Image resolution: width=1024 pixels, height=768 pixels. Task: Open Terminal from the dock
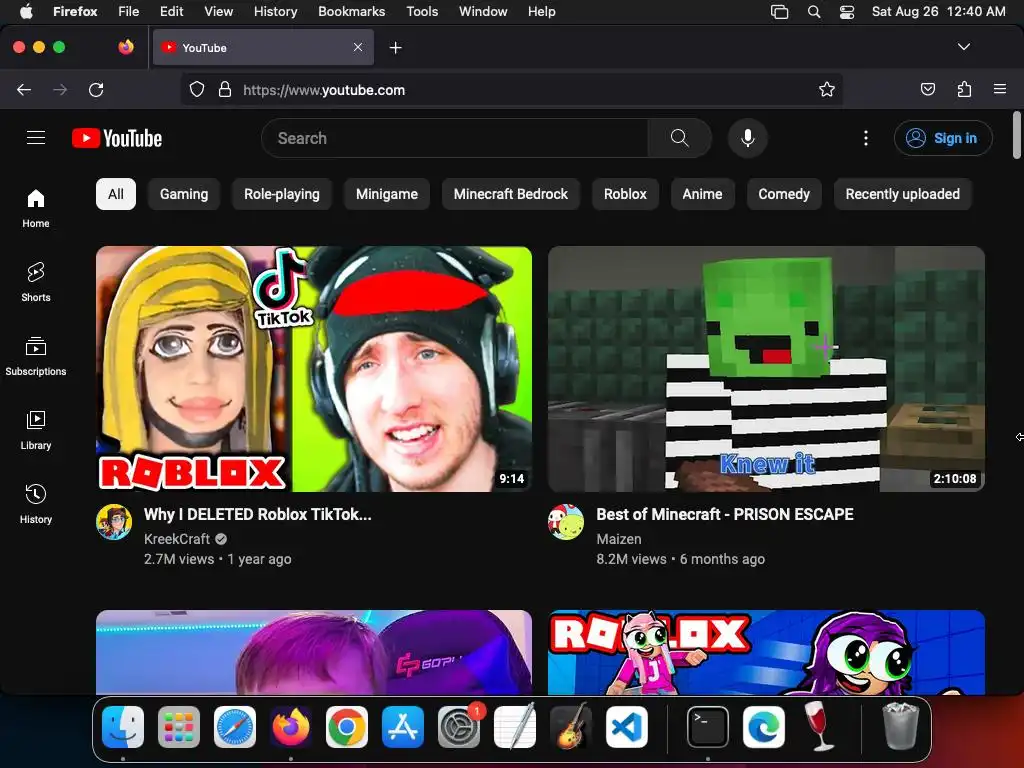(708, 727)
